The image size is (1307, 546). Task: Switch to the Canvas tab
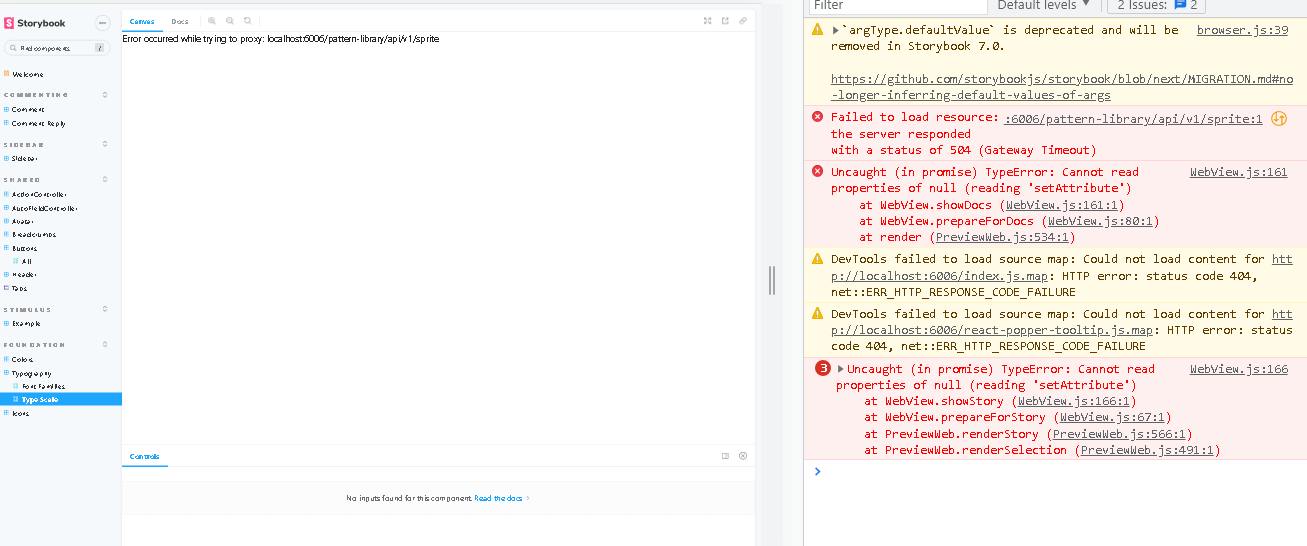[x=142, y=21]
